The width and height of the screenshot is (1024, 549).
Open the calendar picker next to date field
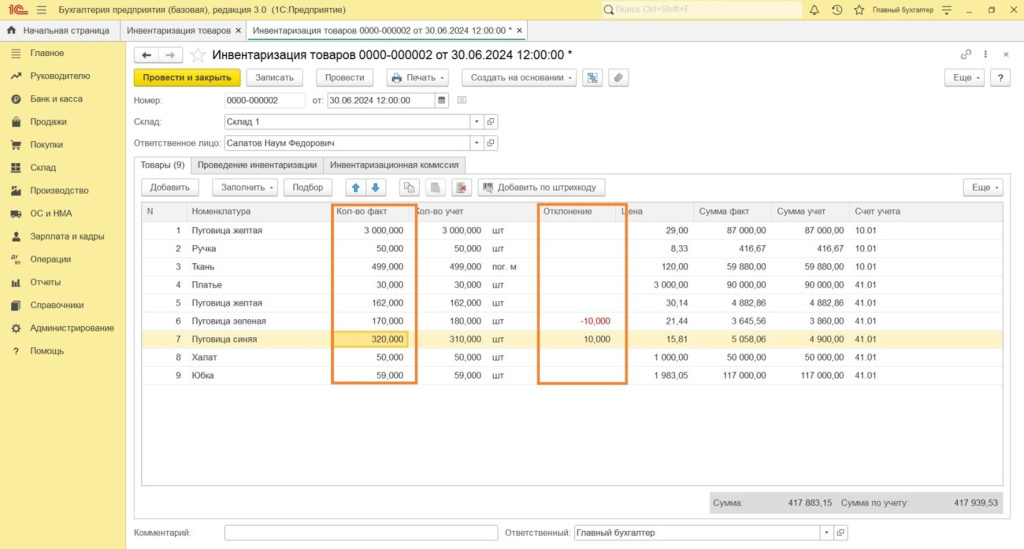tap(442, 100)
